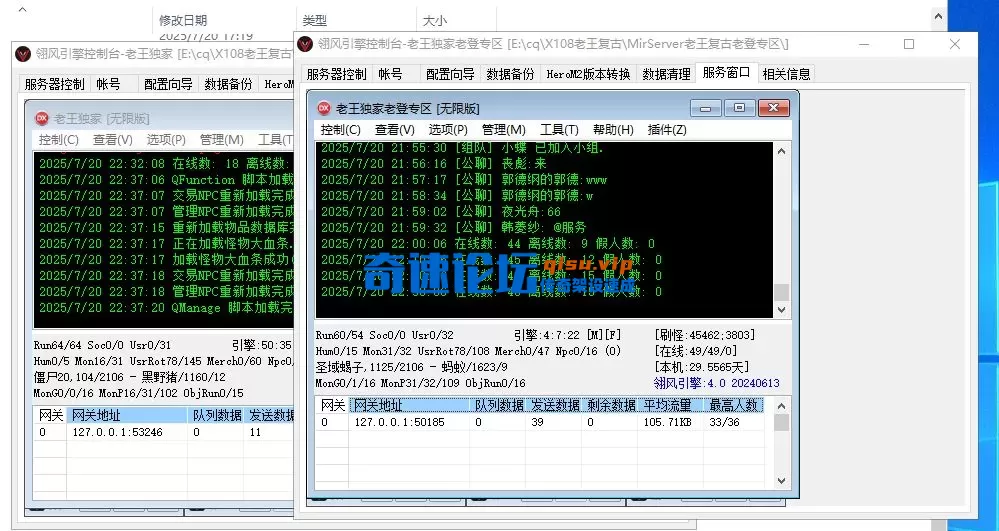Open the 帮助(H) menu
Image resolution: width=999 pixels, height=531 pixels.
(x=613, y=130)
